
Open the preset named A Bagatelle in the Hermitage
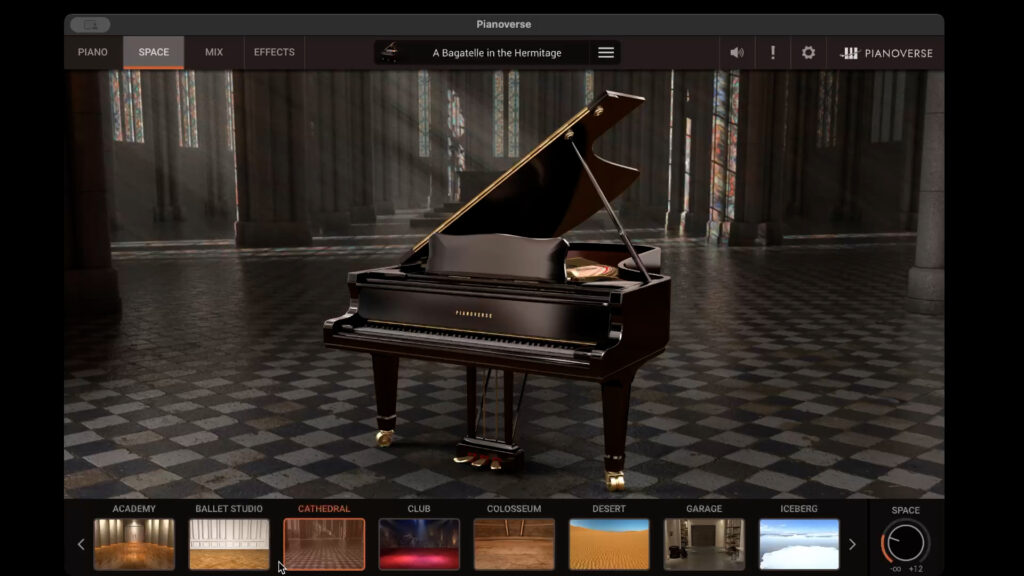click(498, 52)
